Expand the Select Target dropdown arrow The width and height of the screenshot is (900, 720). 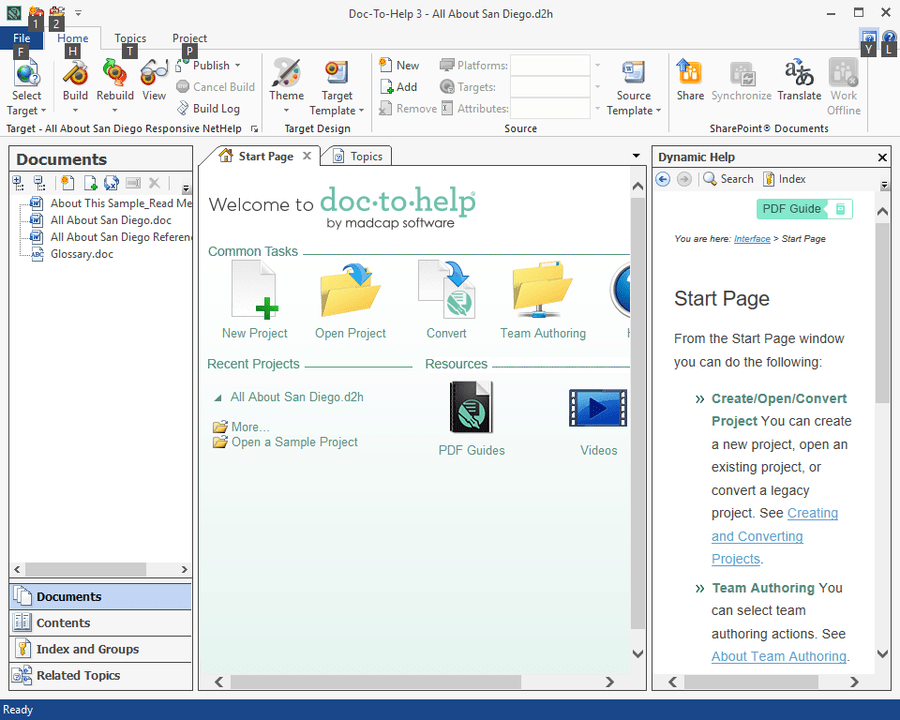[43, 110]
